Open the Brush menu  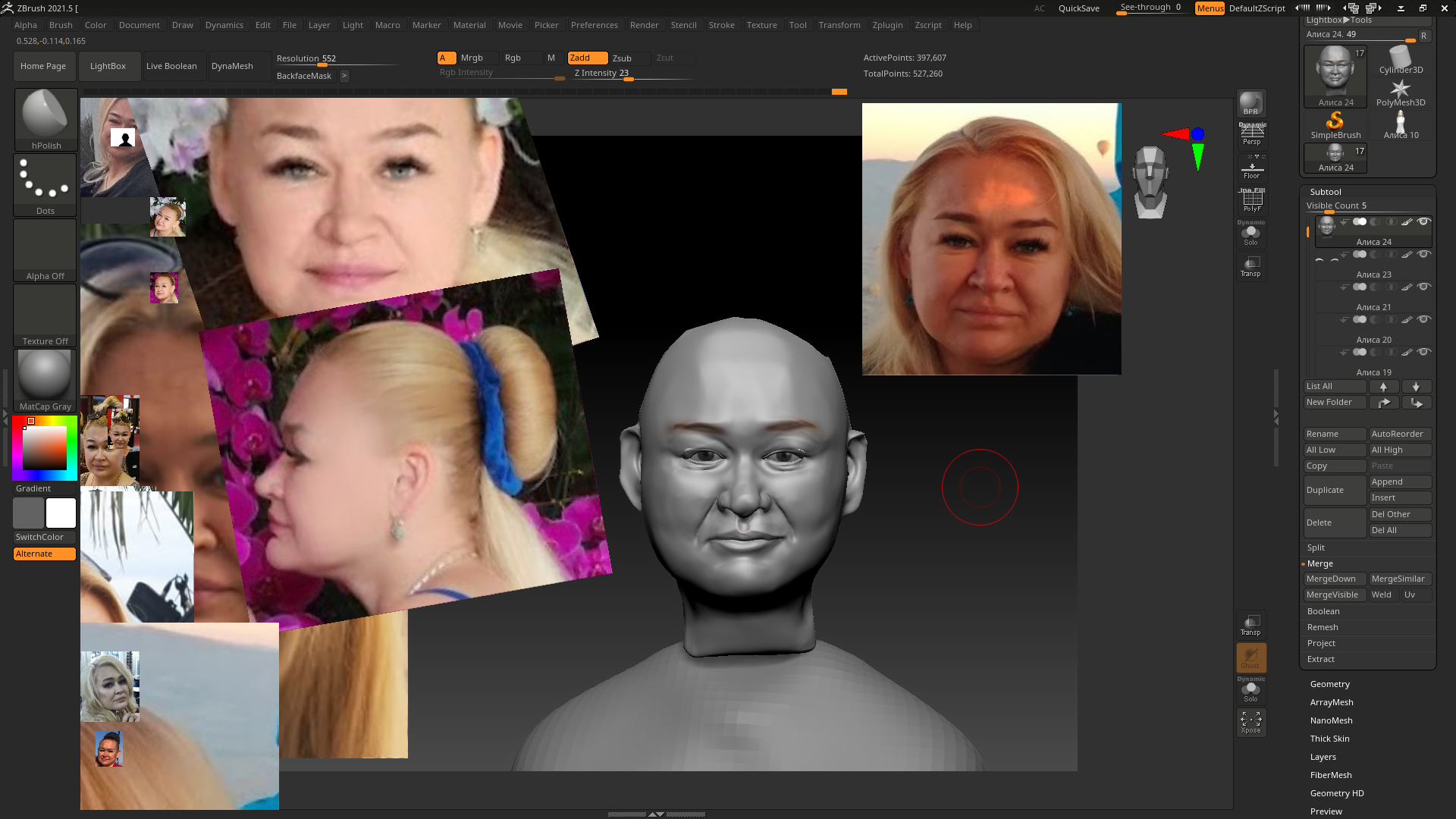tap(61, 25)
